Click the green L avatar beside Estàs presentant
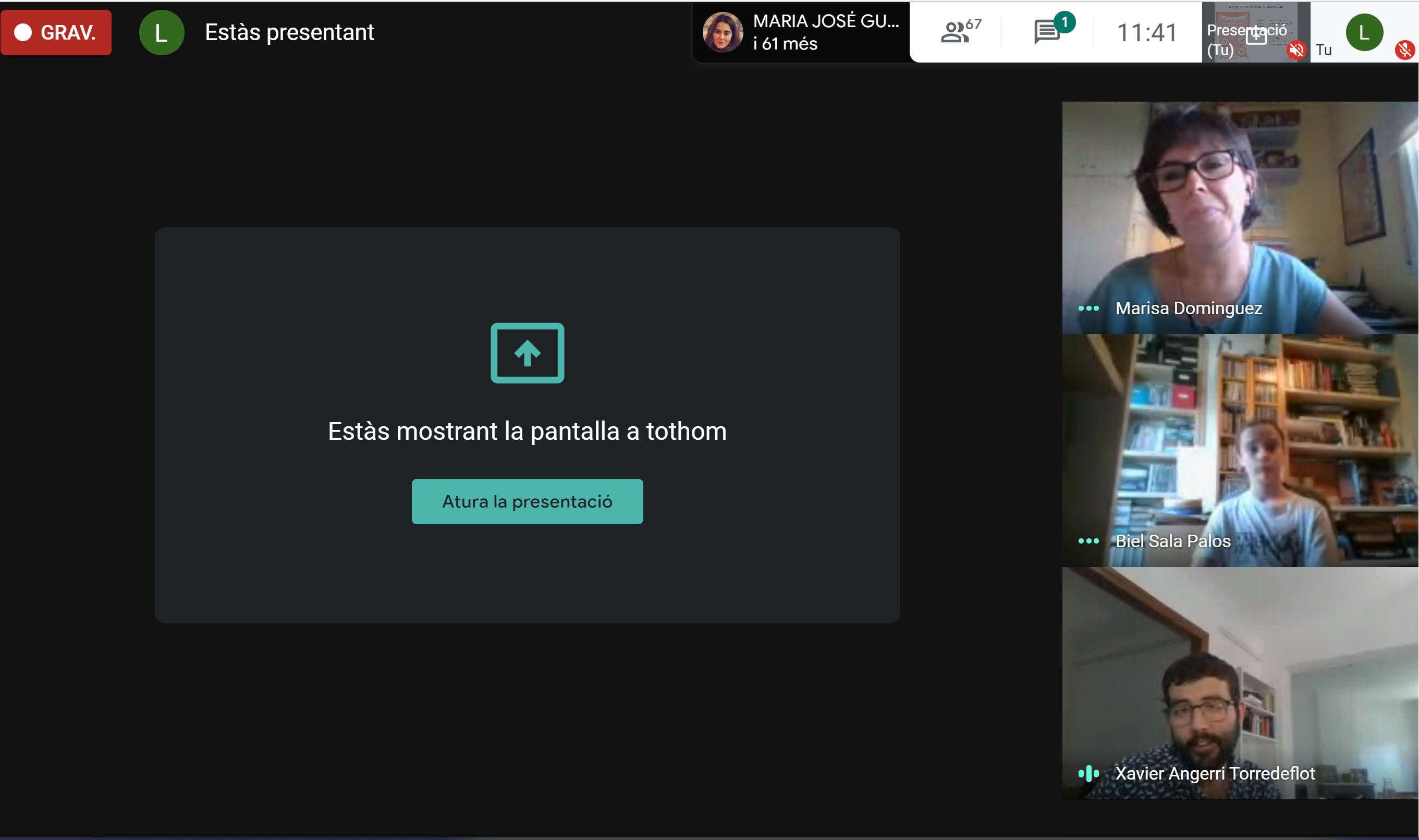 pyautogui.click(x=162, y=33)
